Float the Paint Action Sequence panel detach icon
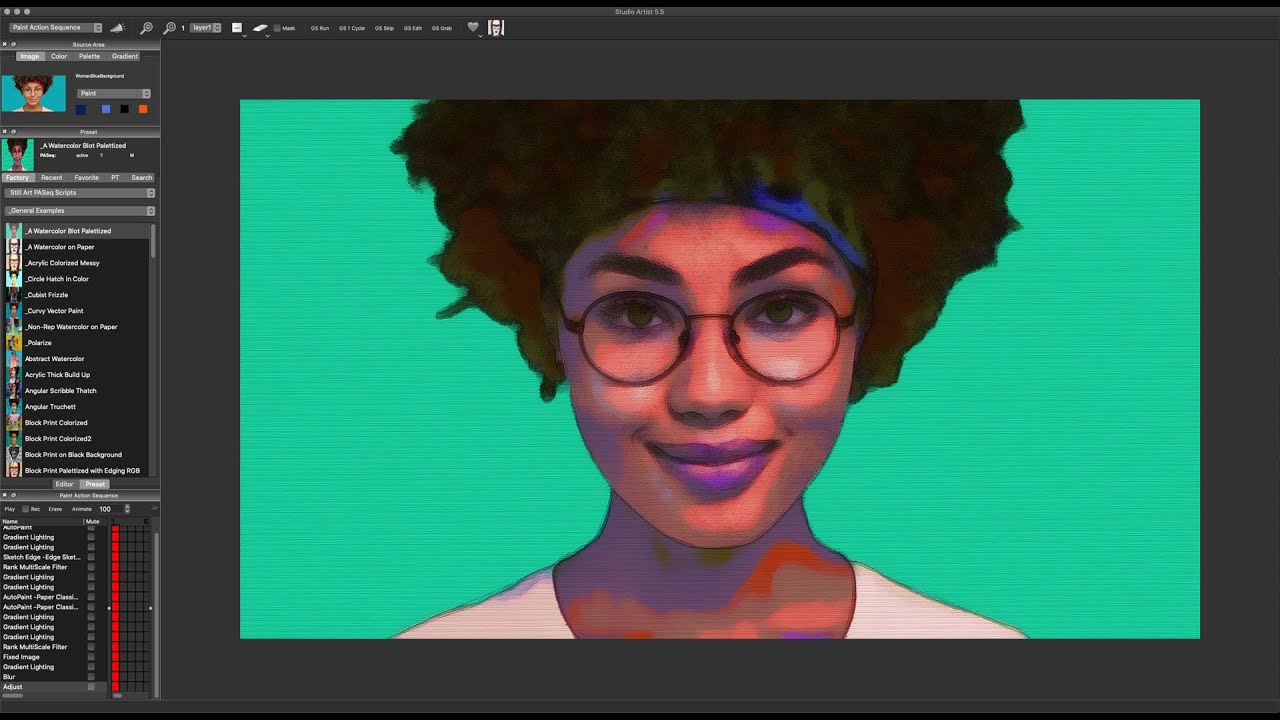This screenshot has width=1280, height=720. point(12,495)
